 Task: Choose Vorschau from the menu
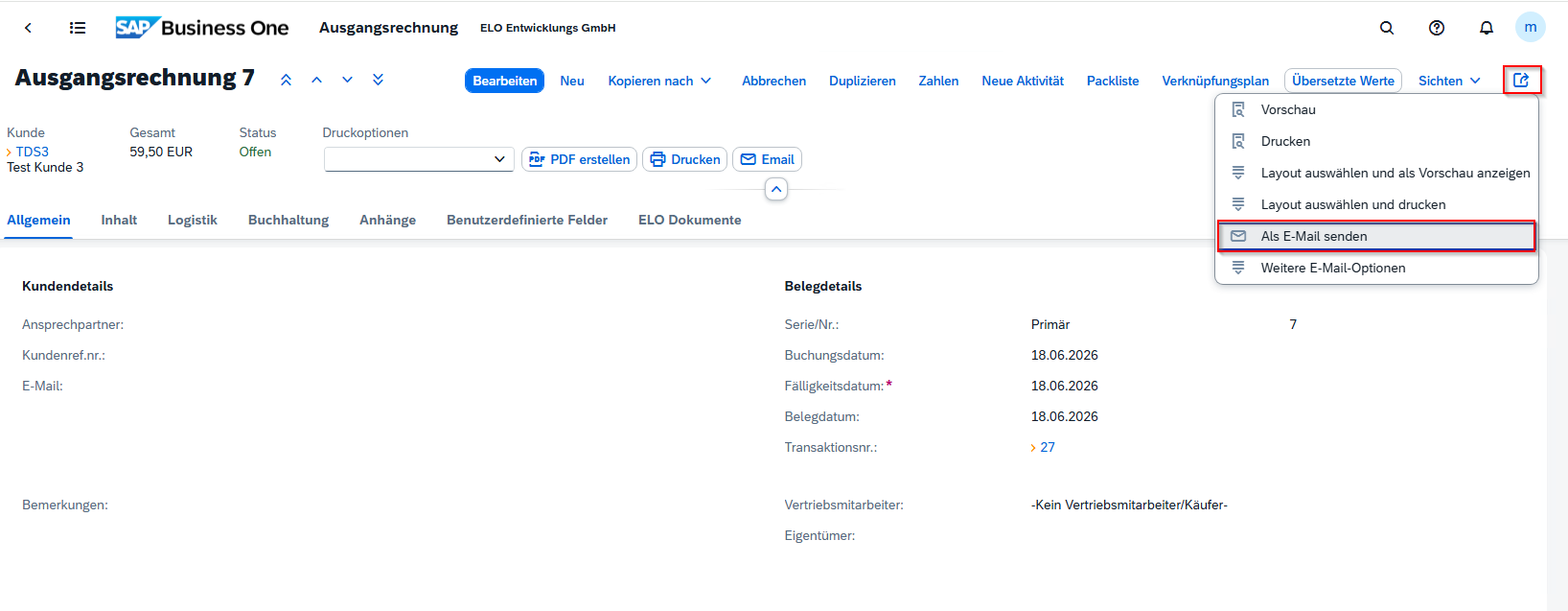click(1376, 109)
